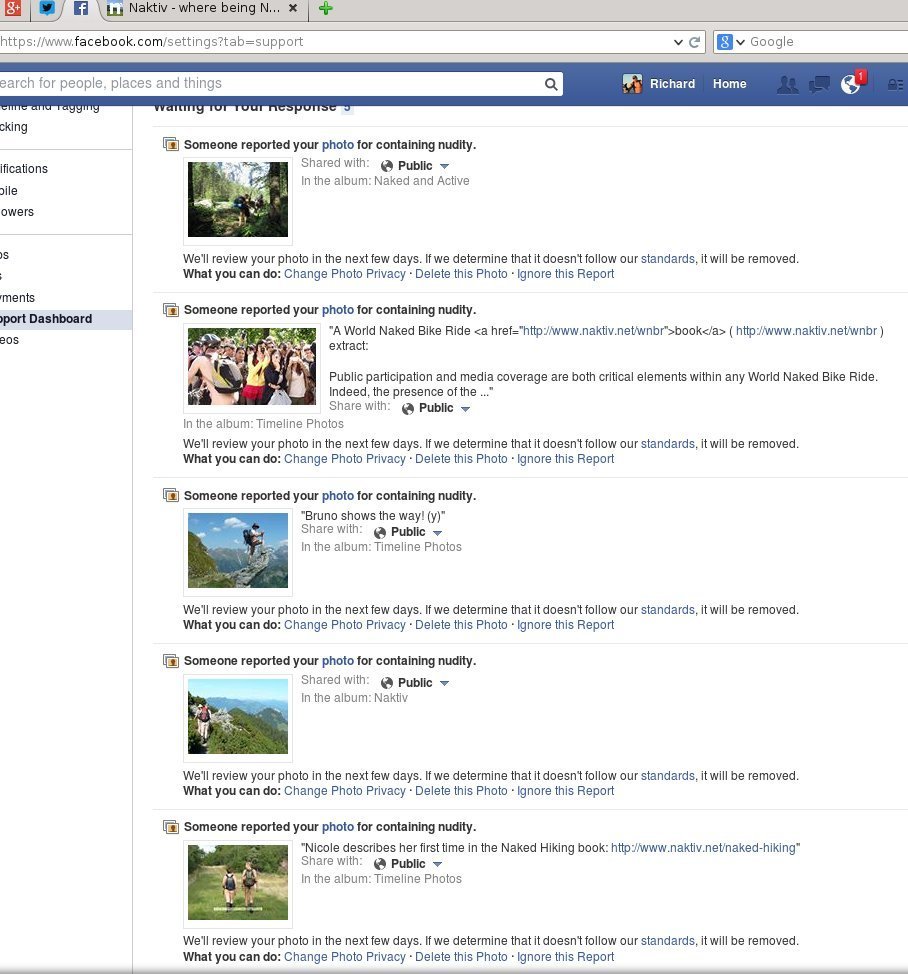Open the Google+ pinned tab
Viewport: 908px width, 974px height.
point(12,8)
